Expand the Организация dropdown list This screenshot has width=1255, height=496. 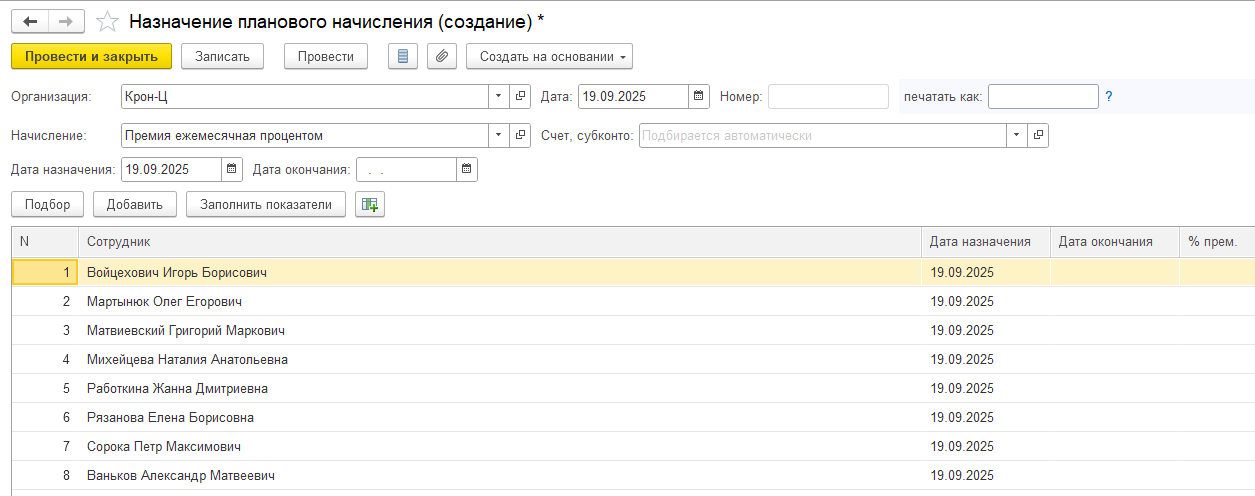pos(499,97)
